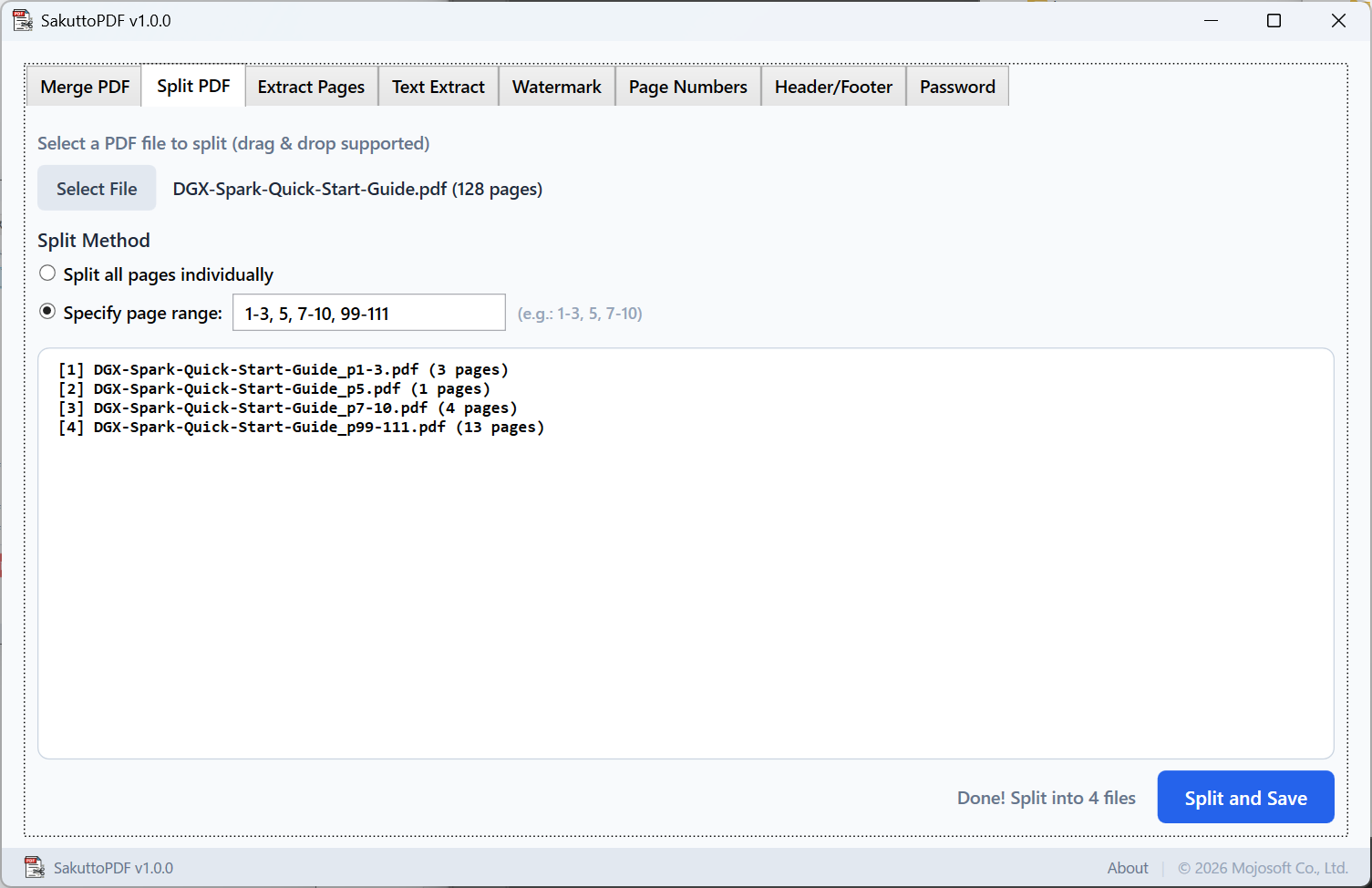Click the p99-111.pdf result entry
The image size is (1372, 888).
pyautogui.click(x=301, y=427)
